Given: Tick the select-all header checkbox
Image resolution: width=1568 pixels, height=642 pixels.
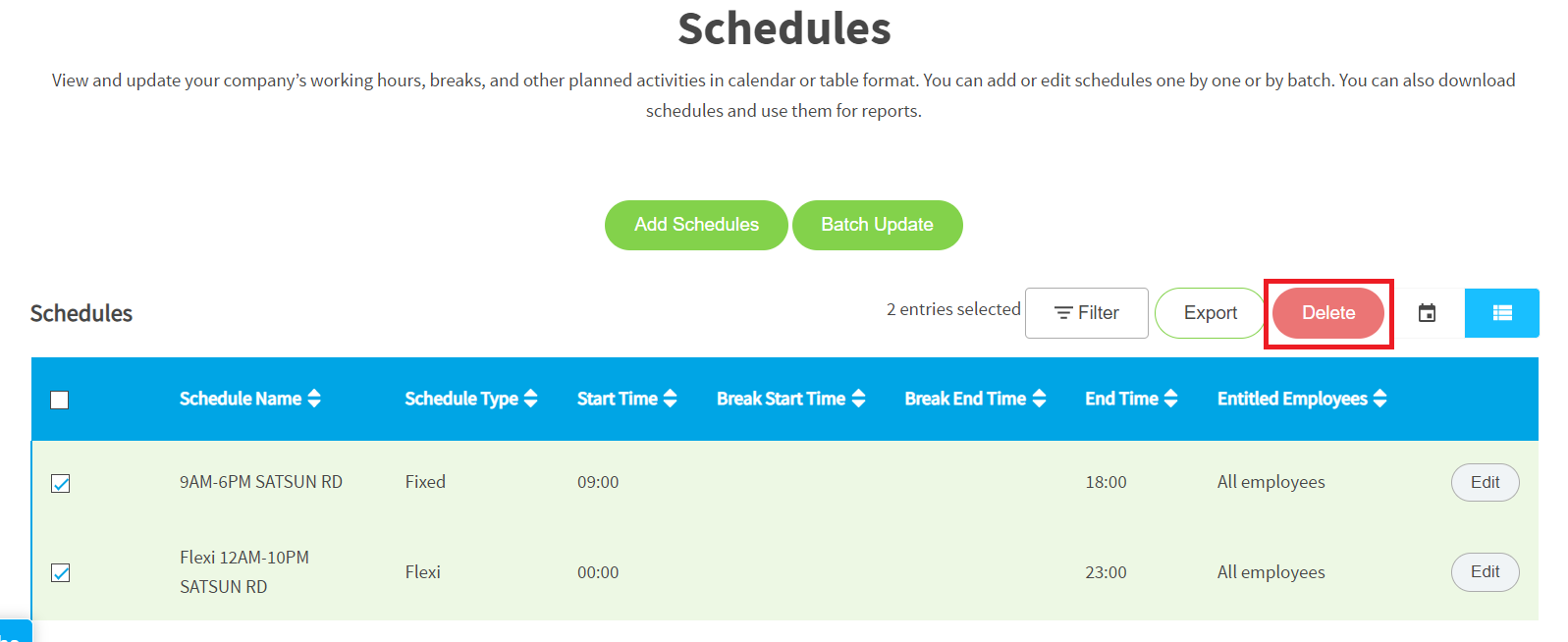Looking at the screenshot, I should click(60, 400).
